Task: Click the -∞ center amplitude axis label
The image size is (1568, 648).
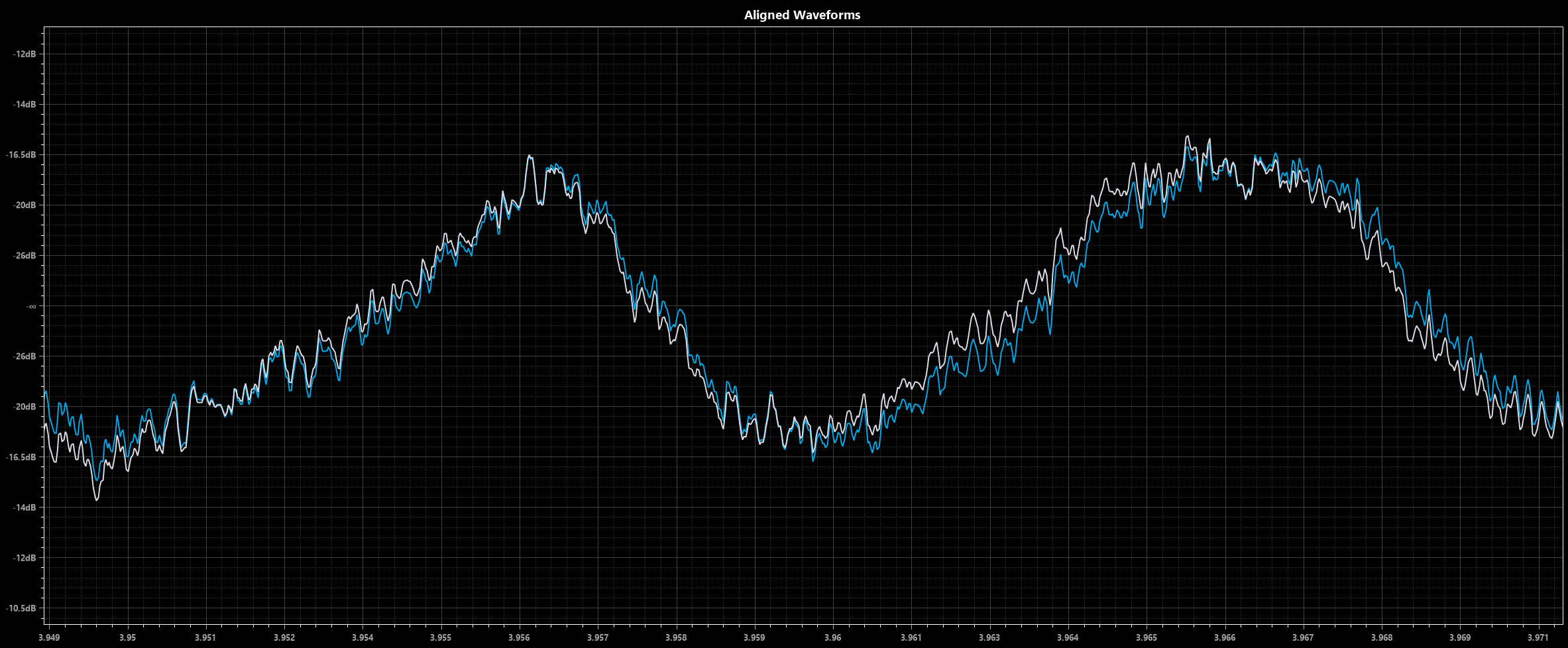Action: (31, 306)
